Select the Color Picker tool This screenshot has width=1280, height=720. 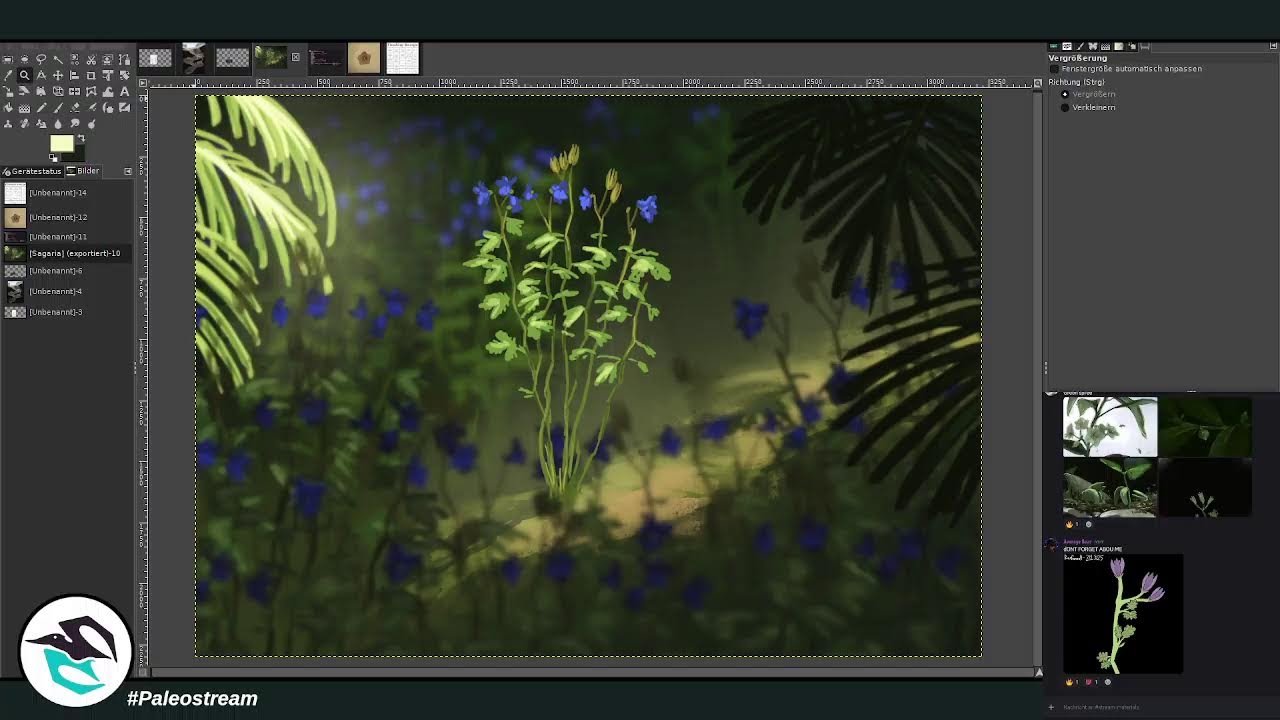[x=8, y=75]
